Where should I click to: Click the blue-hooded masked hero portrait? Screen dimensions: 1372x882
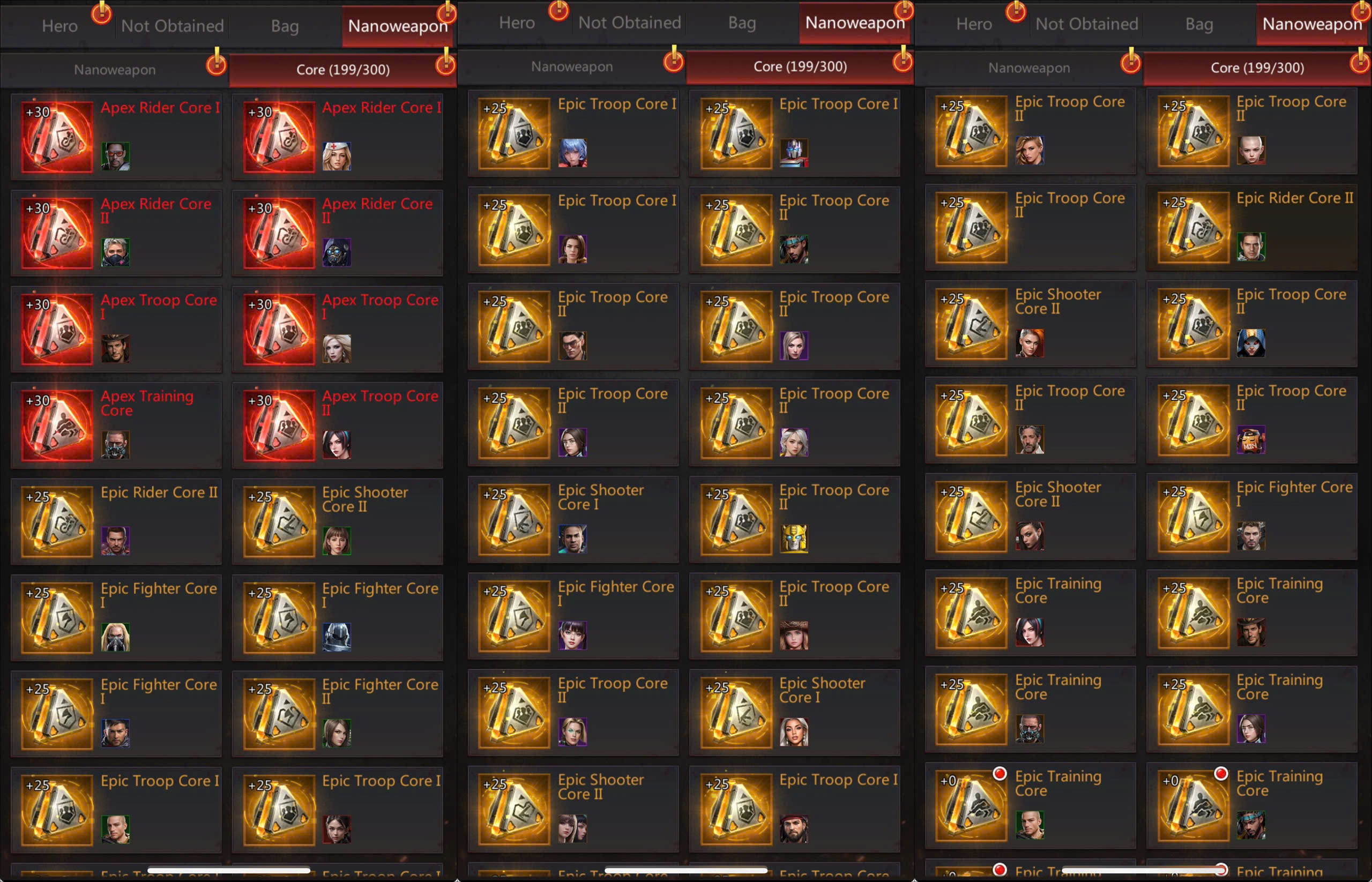coord(1250,343)
